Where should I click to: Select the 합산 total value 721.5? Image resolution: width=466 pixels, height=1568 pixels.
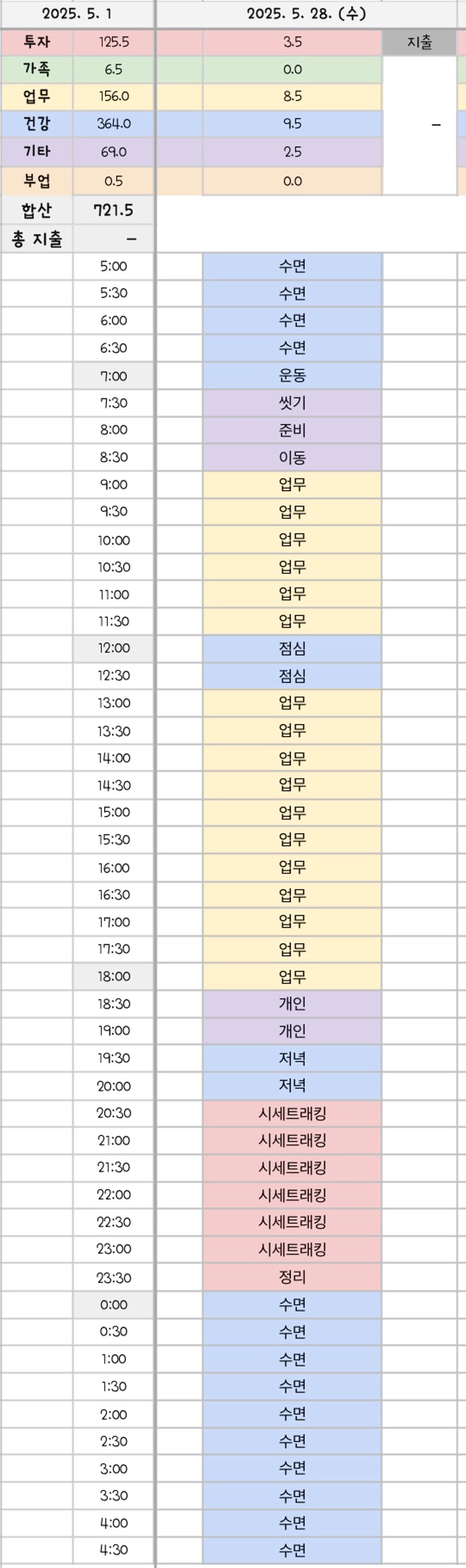113,210
